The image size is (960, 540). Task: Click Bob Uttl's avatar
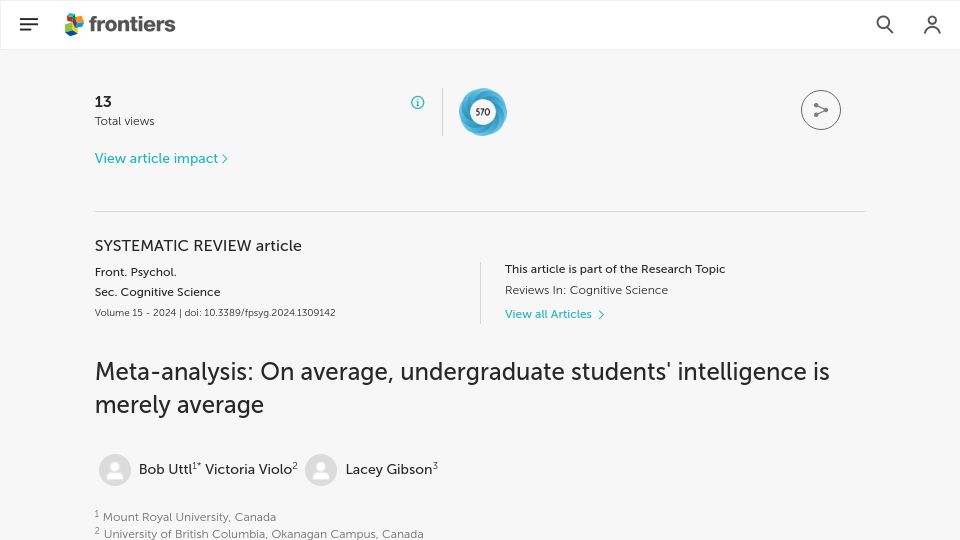coord(115,470)
